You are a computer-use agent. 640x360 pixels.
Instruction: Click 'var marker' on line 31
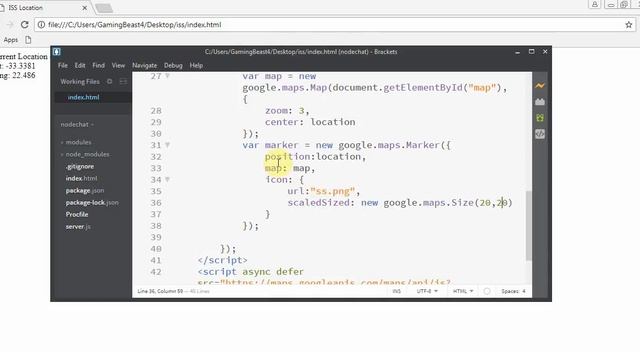pyautogui.click(x=270, y=145)
